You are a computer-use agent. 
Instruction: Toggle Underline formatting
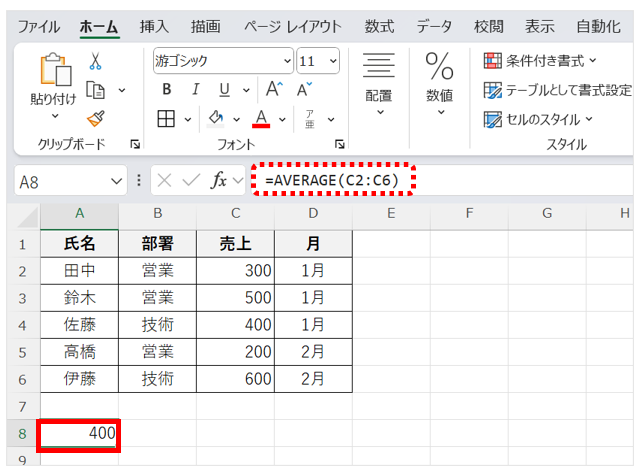(x=224, y=89)
